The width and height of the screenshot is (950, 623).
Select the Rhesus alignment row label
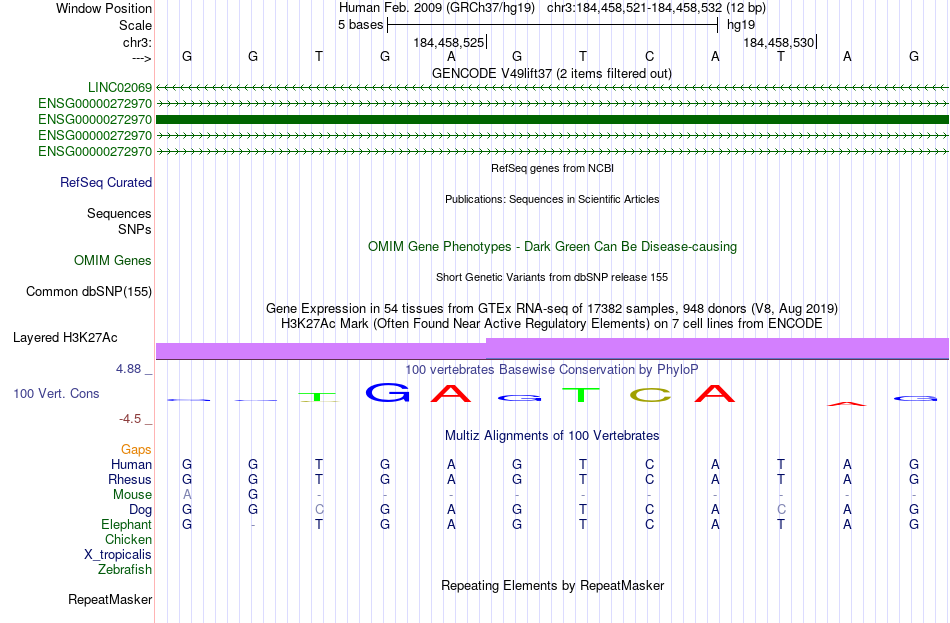coord(130,479)
